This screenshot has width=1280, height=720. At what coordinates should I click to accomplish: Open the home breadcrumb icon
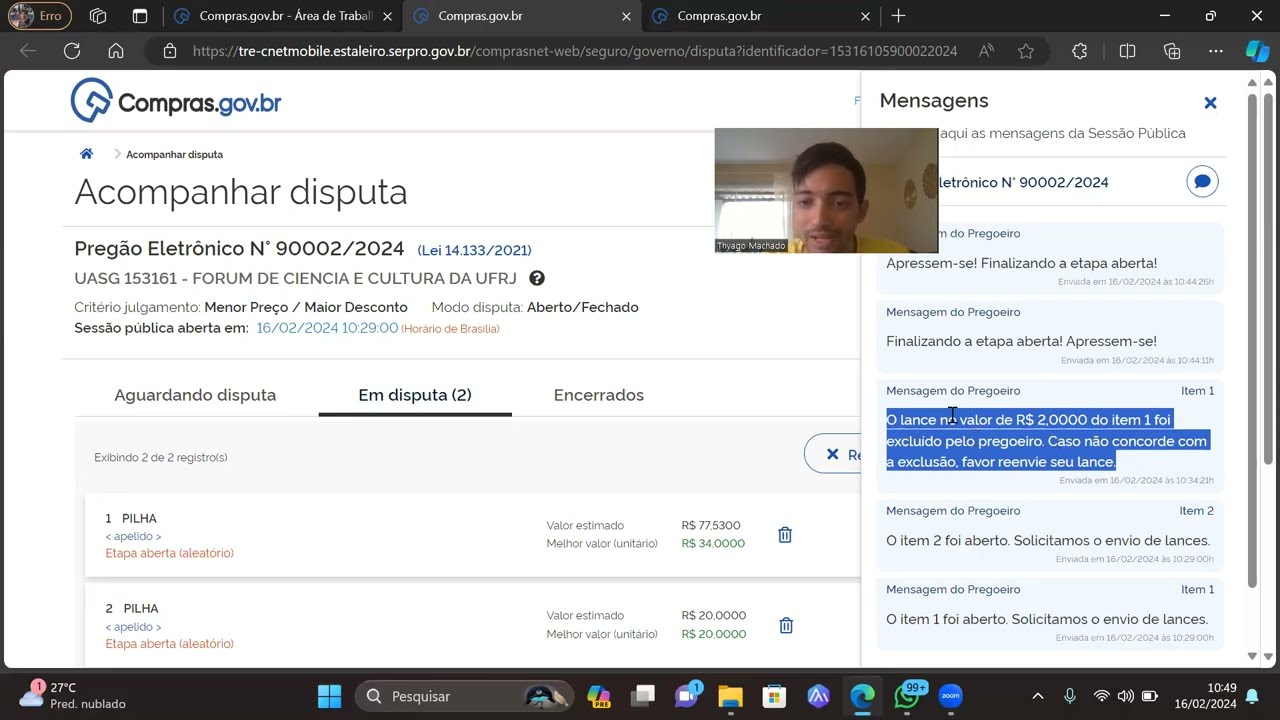87,154
